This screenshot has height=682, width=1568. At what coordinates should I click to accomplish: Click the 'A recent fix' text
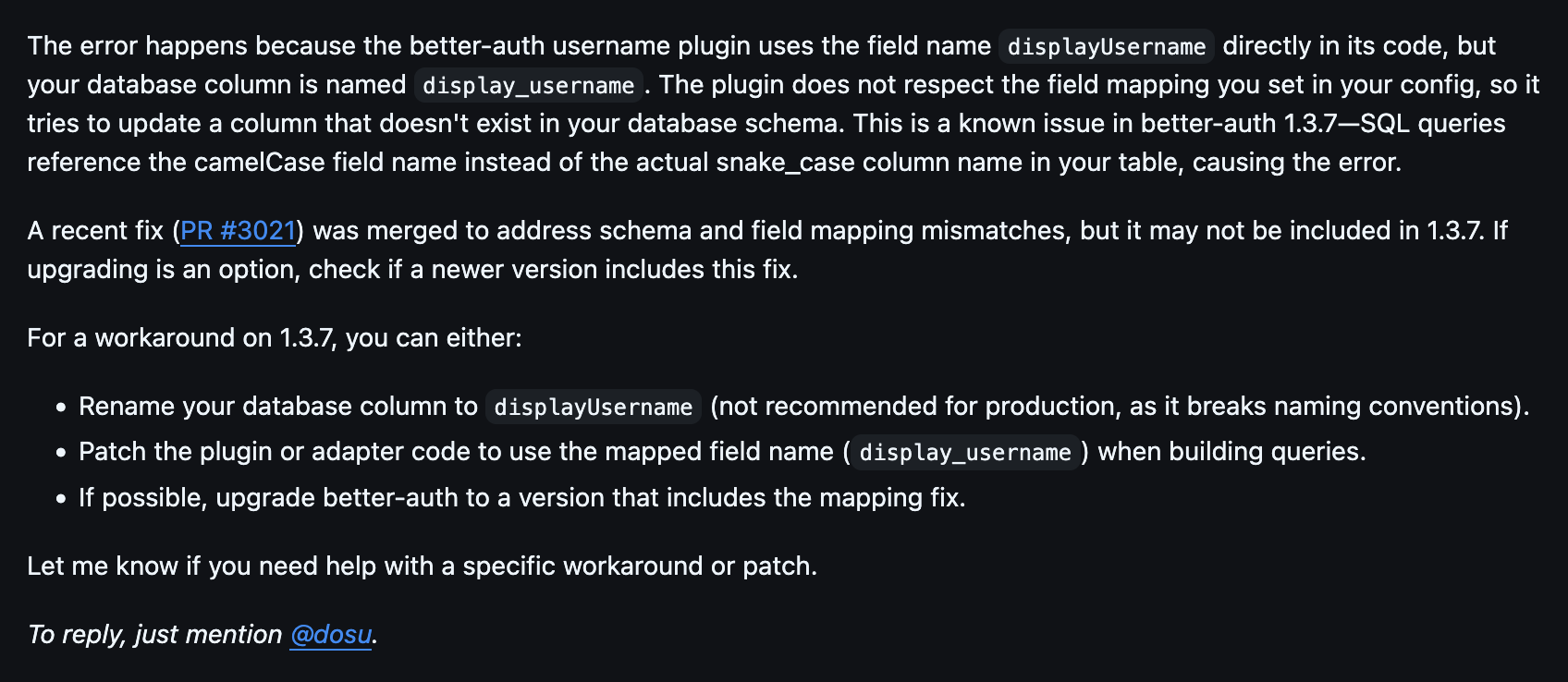coord(95,231)
